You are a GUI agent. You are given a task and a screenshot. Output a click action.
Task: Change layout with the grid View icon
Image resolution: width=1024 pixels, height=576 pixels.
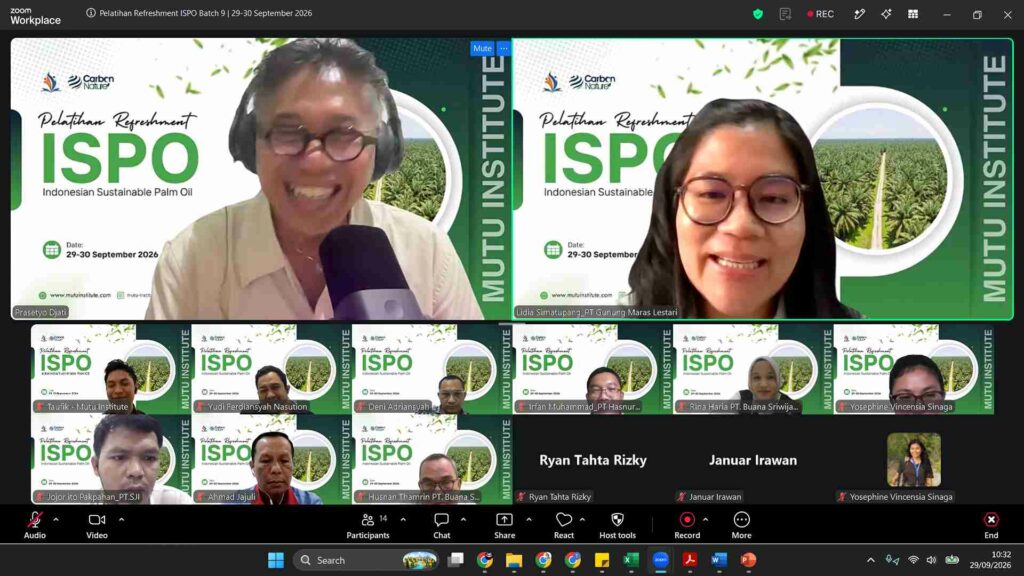(x=913, y=14)
